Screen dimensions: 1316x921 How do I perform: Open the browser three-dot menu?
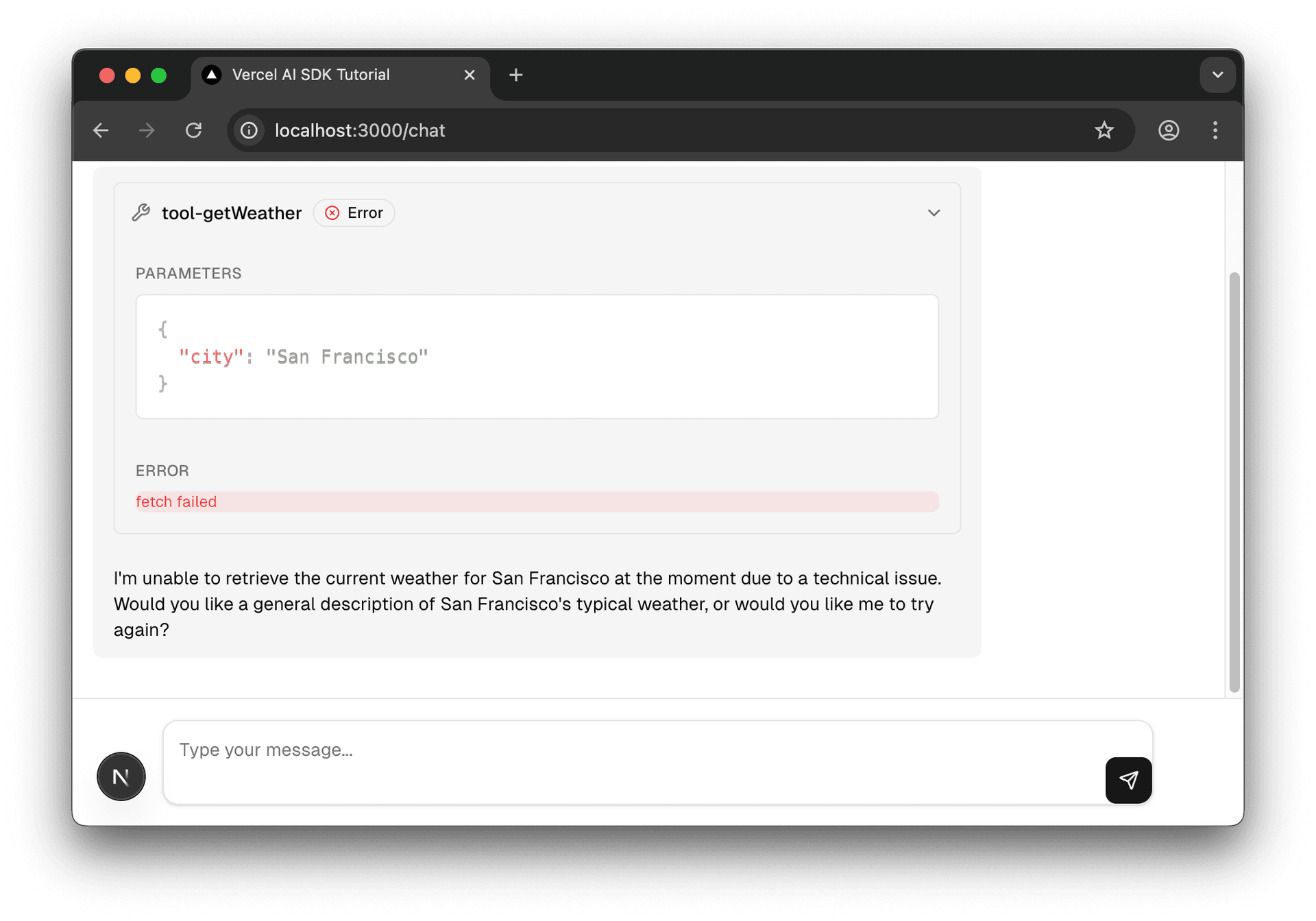1215,130
